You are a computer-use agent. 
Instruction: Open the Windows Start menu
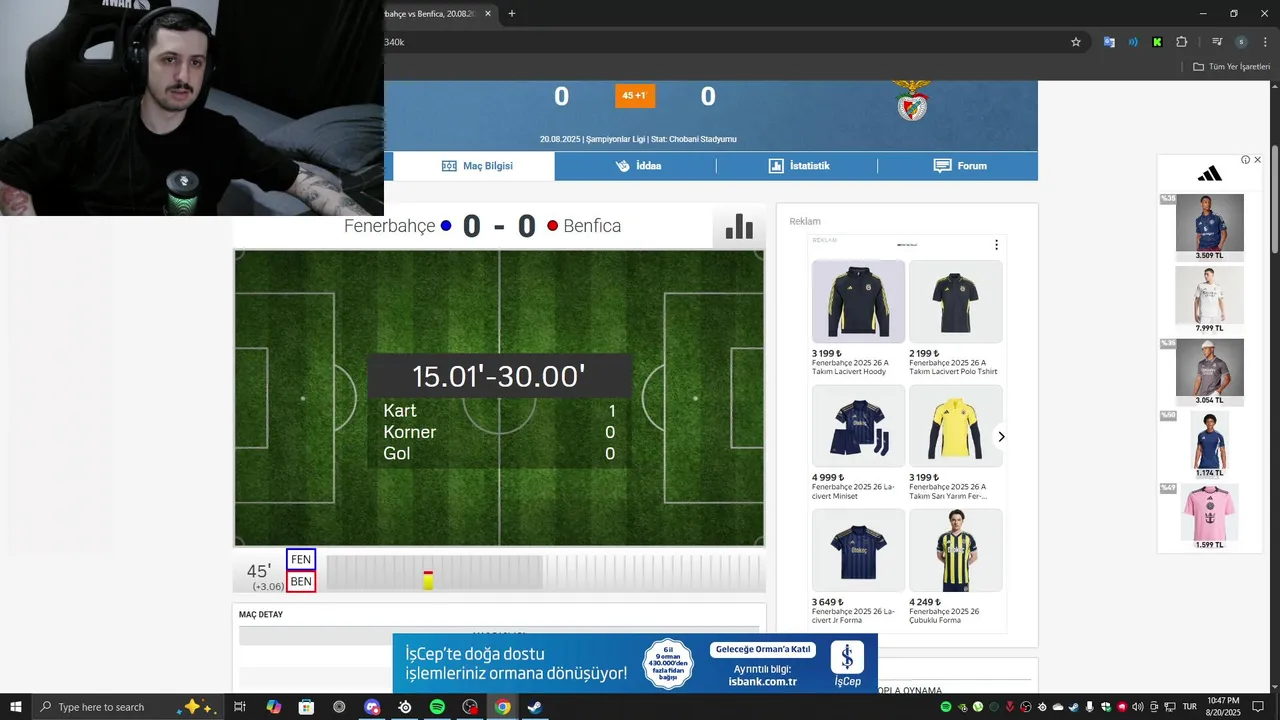coord(15,707)
